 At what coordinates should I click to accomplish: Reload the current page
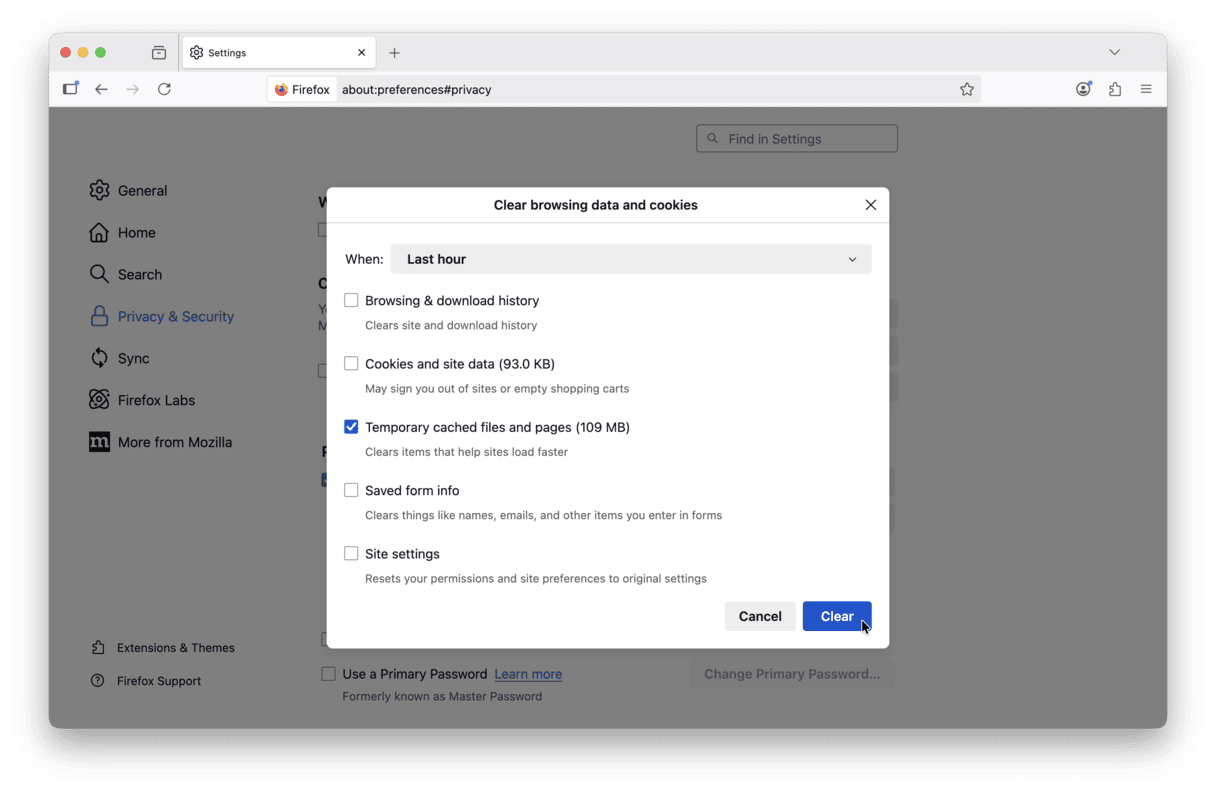pyautogui.click(x=164, y=88)
